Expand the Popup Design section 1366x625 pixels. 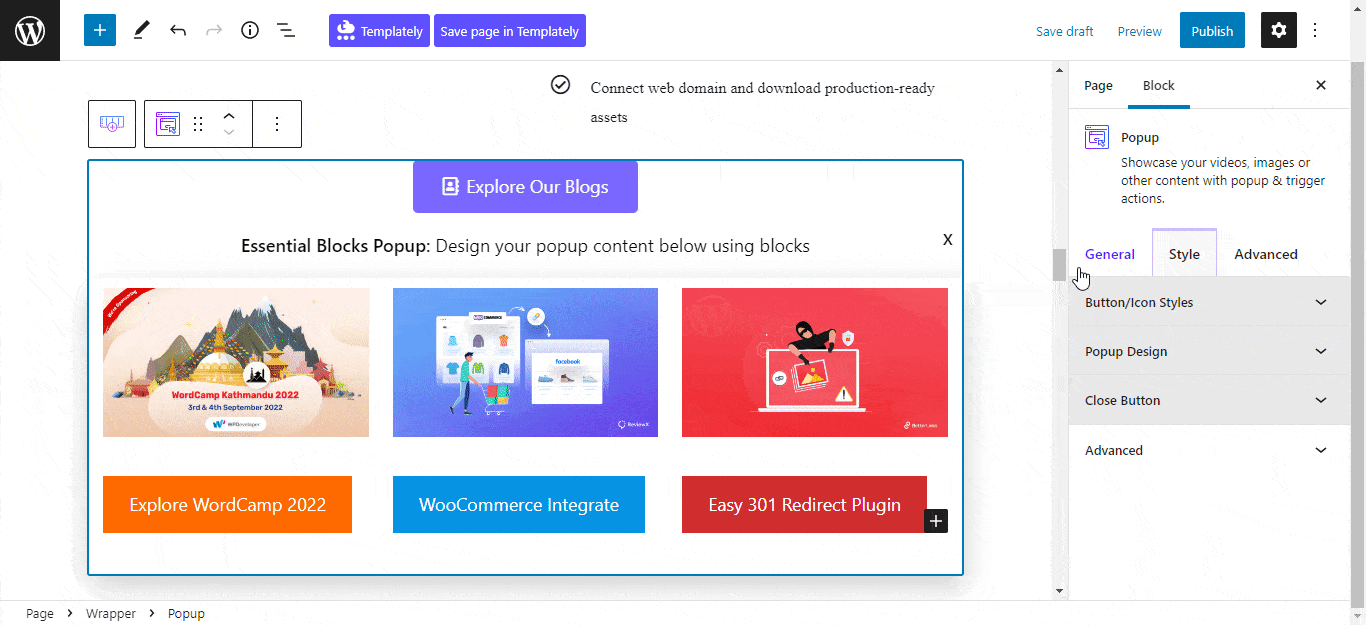[1209, 351]
